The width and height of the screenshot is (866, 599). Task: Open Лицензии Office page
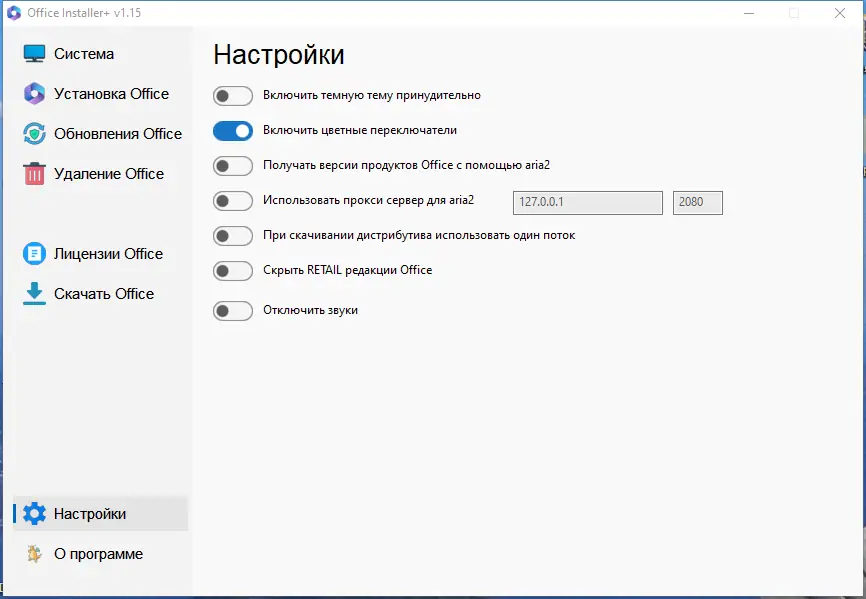101,254
